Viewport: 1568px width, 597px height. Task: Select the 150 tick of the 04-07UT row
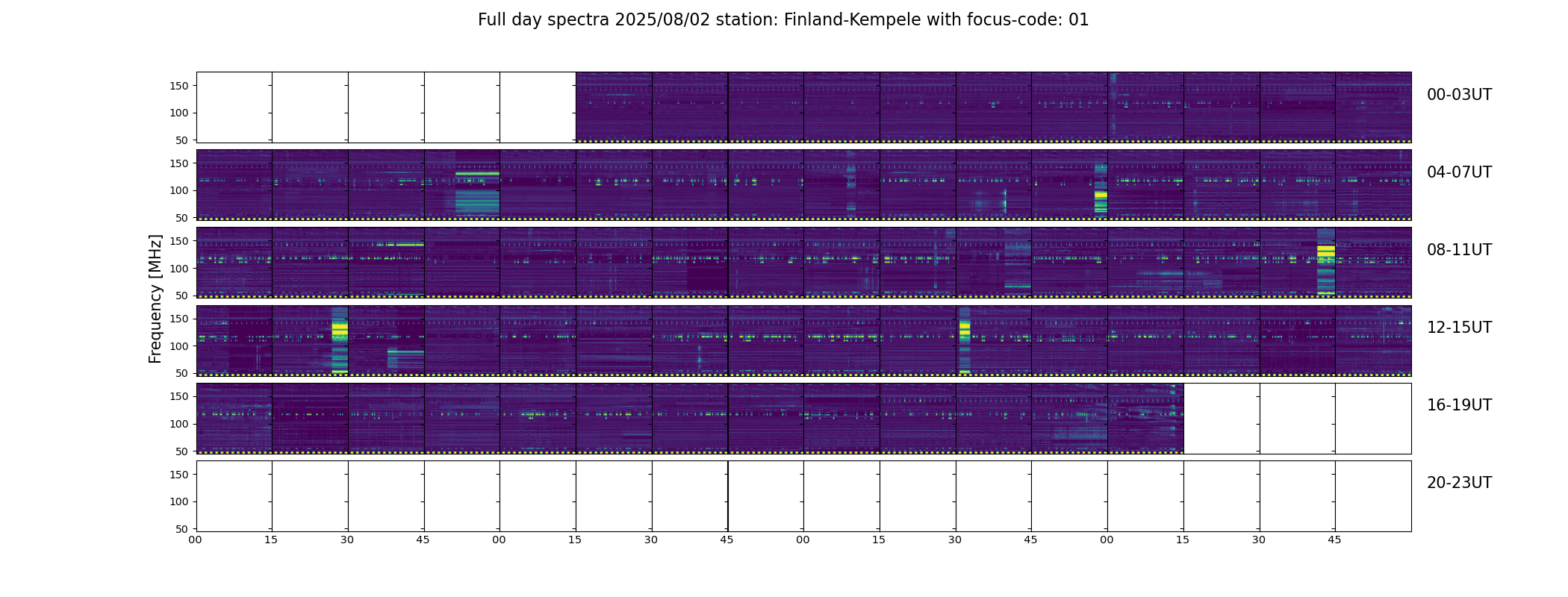[179, 163]
